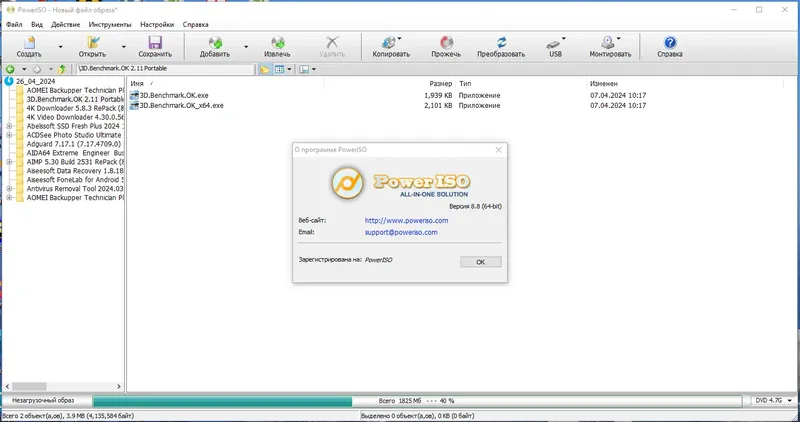Expand the AIMP 5.30 Build 2531 folder
Viewport: 800px width, 422px height.
(9, 162)
